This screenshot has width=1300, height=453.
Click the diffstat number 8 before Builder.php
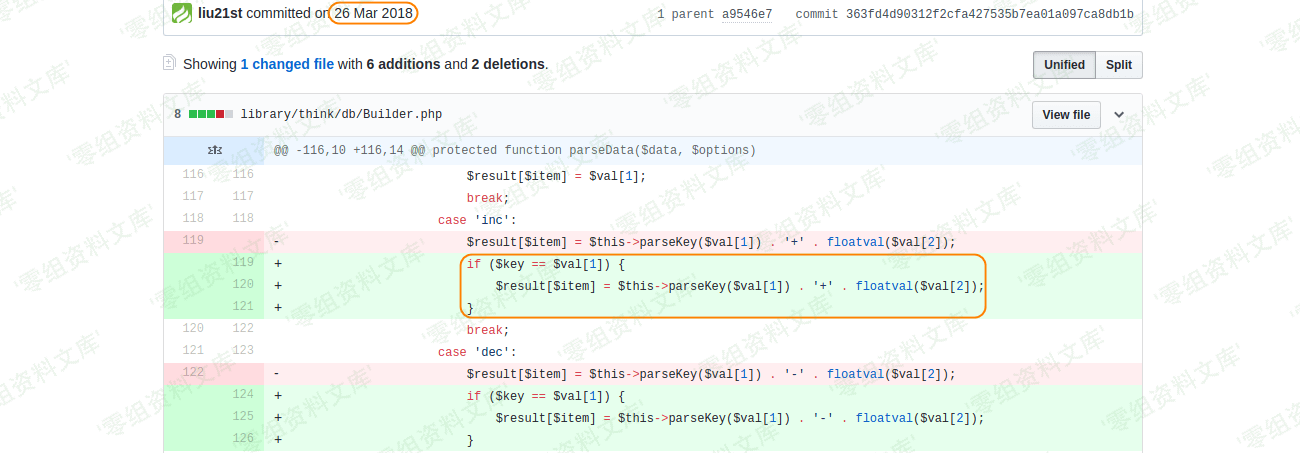178,114
